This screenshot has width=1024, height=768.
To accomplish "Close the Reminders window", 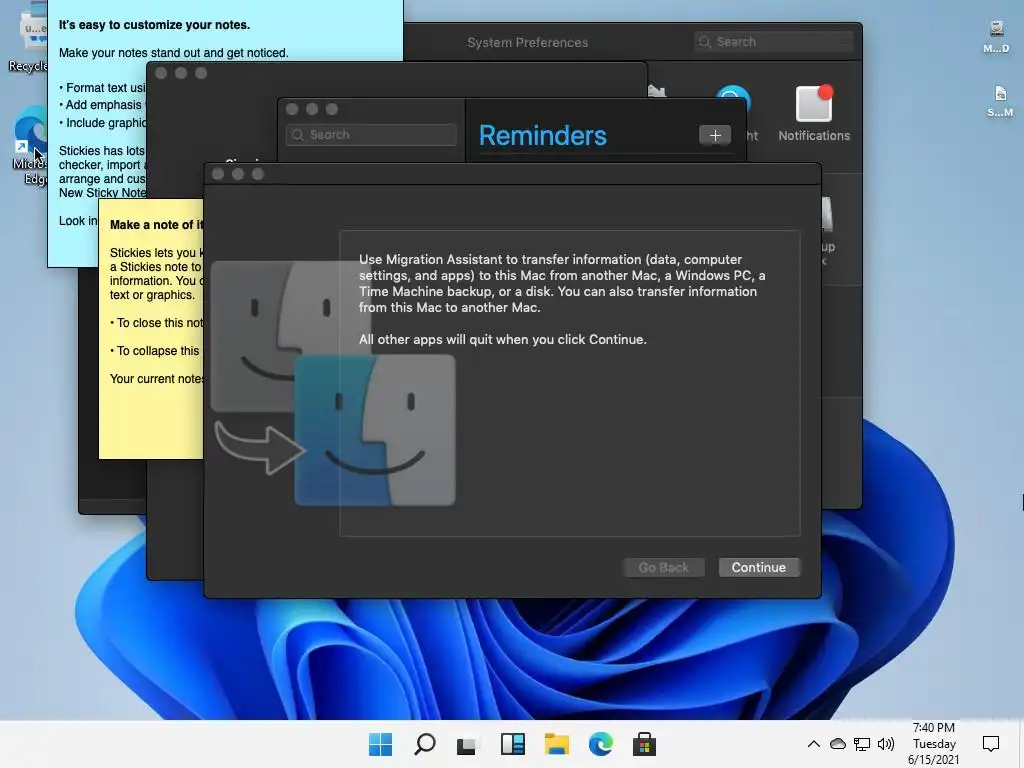I will 292,109.
